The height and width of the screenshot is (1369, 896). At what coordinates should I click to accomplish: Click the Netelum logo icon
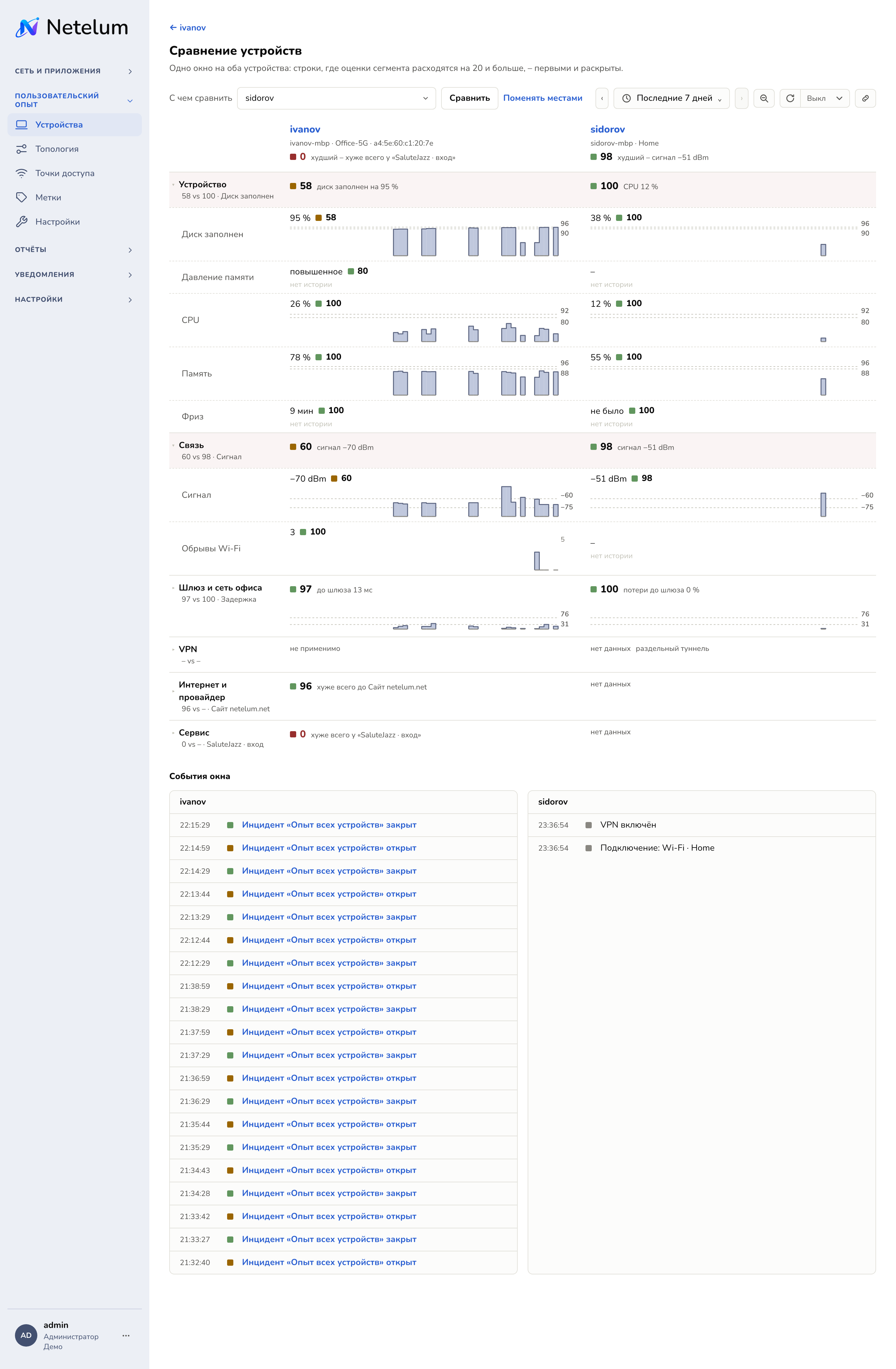pyautogui.click(x=27, y=27)
